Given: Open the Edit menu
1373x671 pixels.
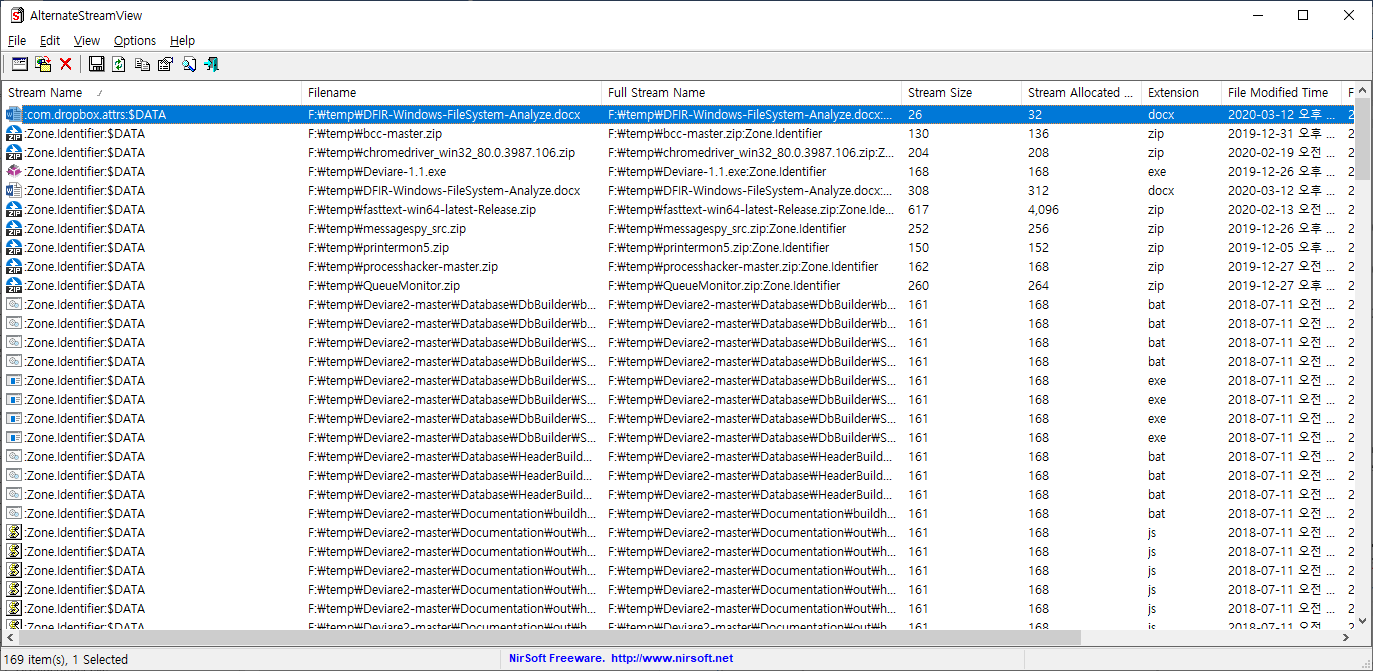Looking at the screenshot, I should (x=50, y=41).
